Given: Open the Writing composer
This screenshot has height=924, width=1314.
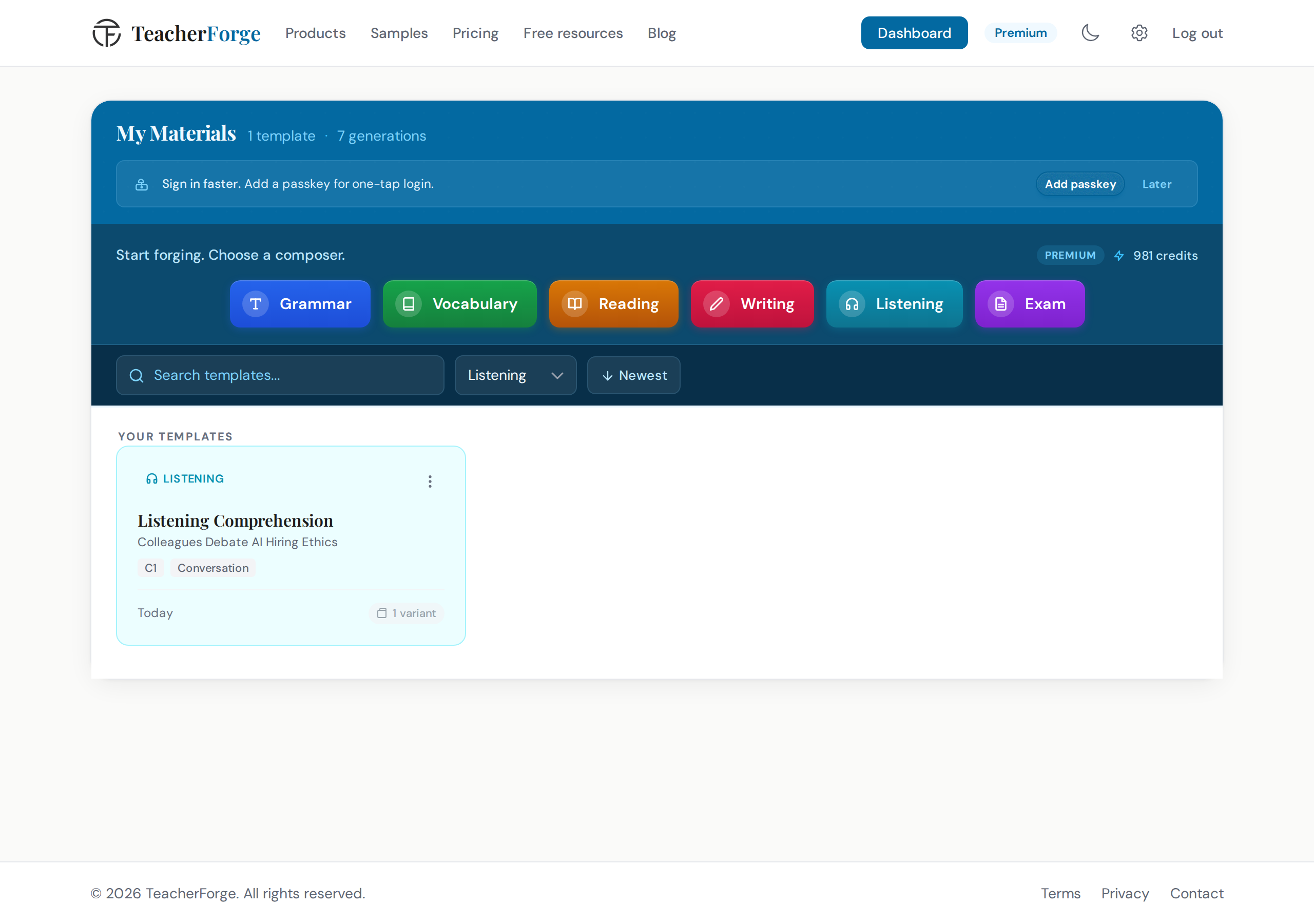Looking at the screenshot, I should tap(752, 304).
